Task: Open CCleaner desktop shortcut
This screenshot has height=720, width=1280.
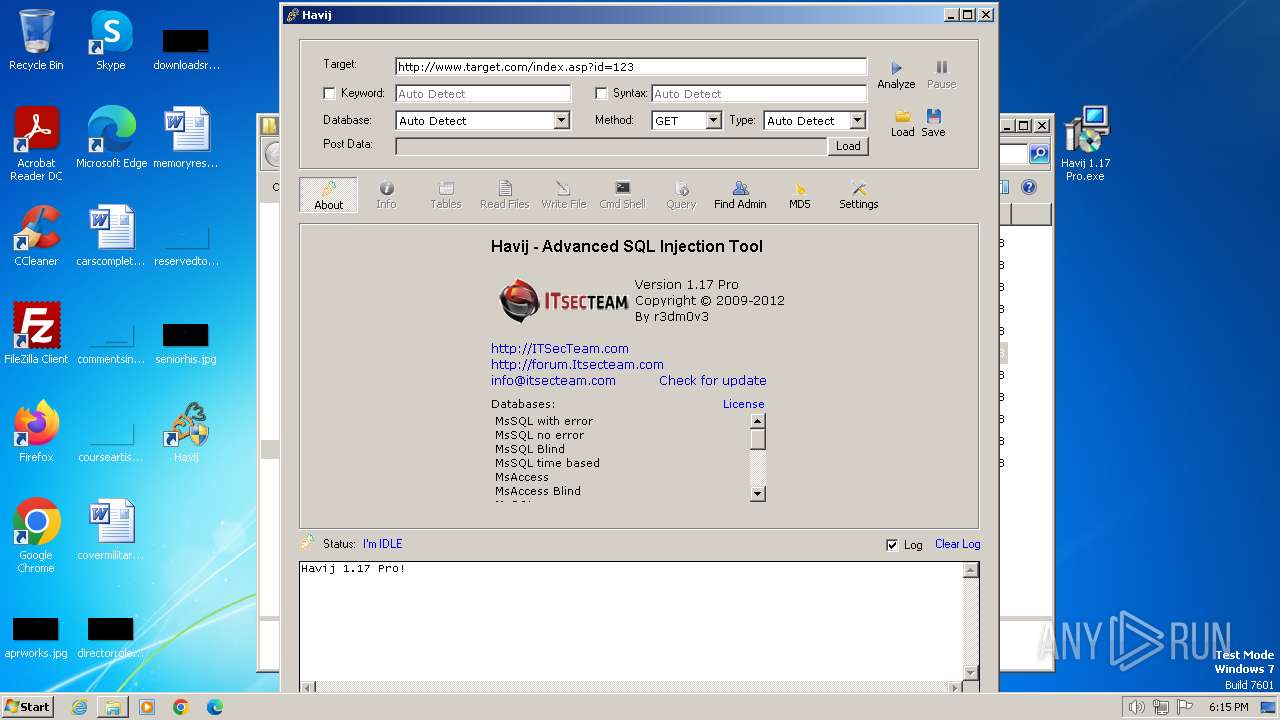Action: [36, 236]
